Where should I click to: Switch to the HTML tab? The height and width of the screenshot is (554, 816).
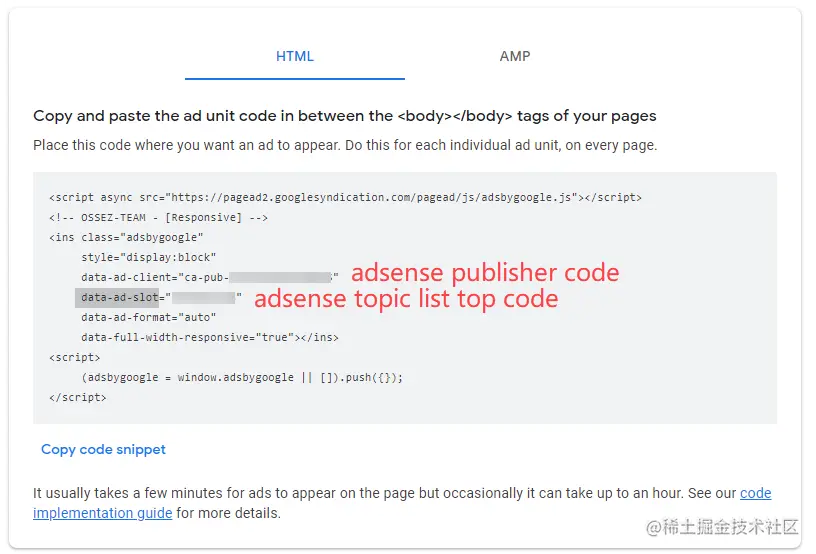click(295, 56)
